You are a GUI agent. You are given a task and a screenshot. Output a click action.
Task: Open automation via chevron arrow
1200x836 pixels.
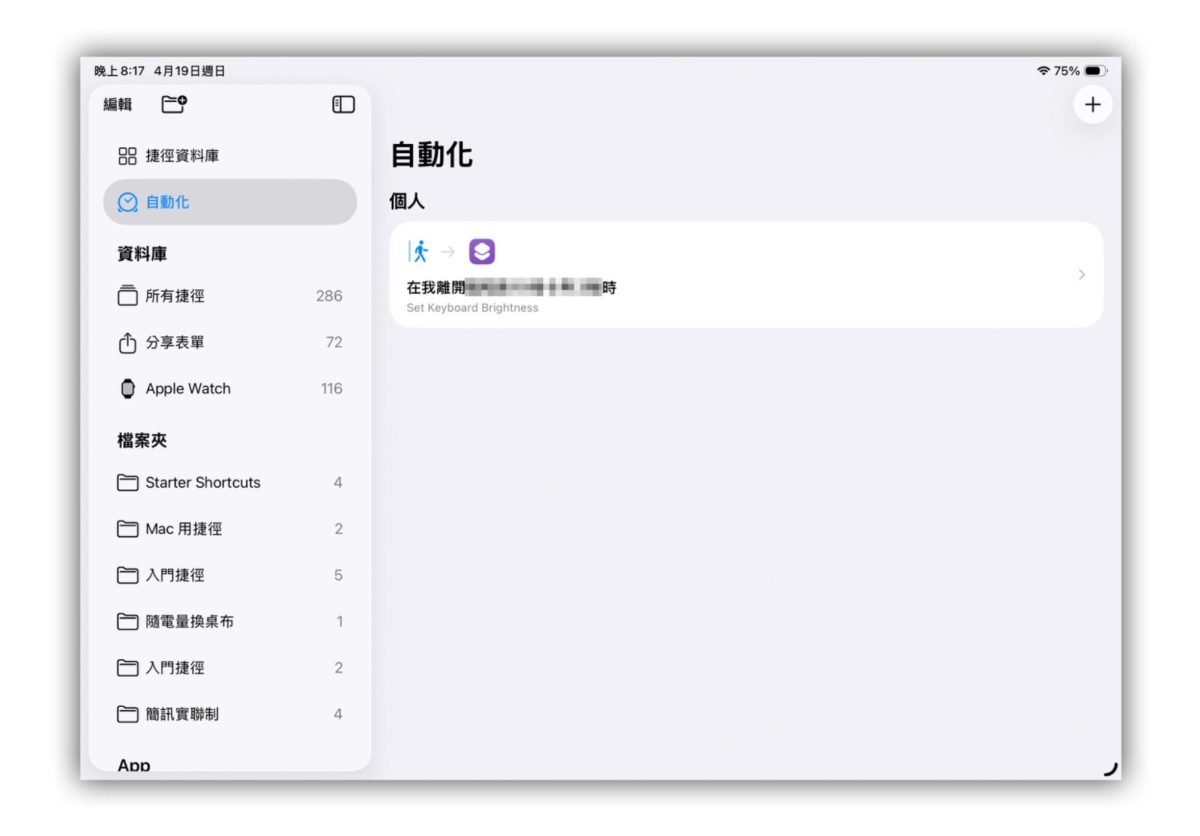pyautogui.click(x=1082, y=275)
